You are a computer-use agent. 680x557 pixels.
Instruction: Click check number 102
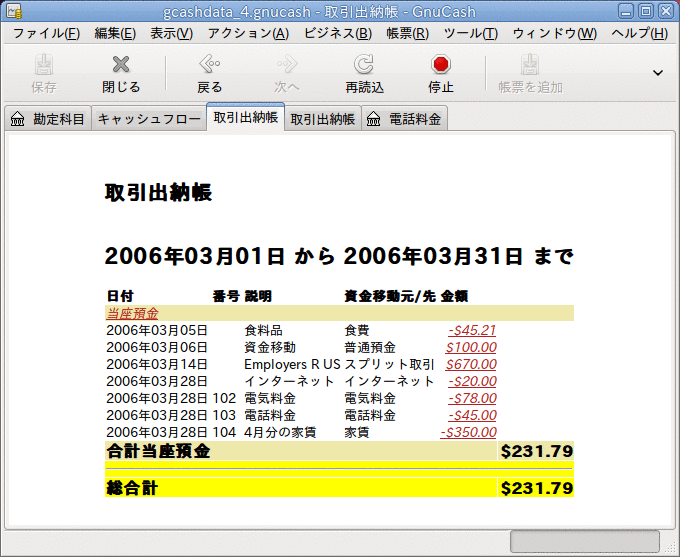tap(224, 398)
